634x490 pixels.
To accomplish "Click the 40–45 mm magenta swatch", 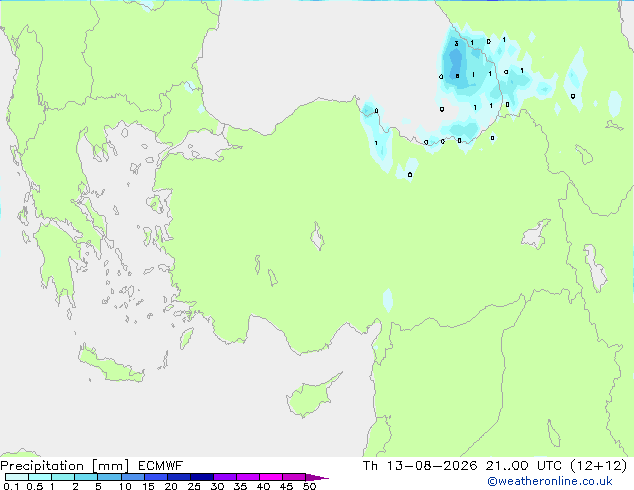I will (271, 477).
